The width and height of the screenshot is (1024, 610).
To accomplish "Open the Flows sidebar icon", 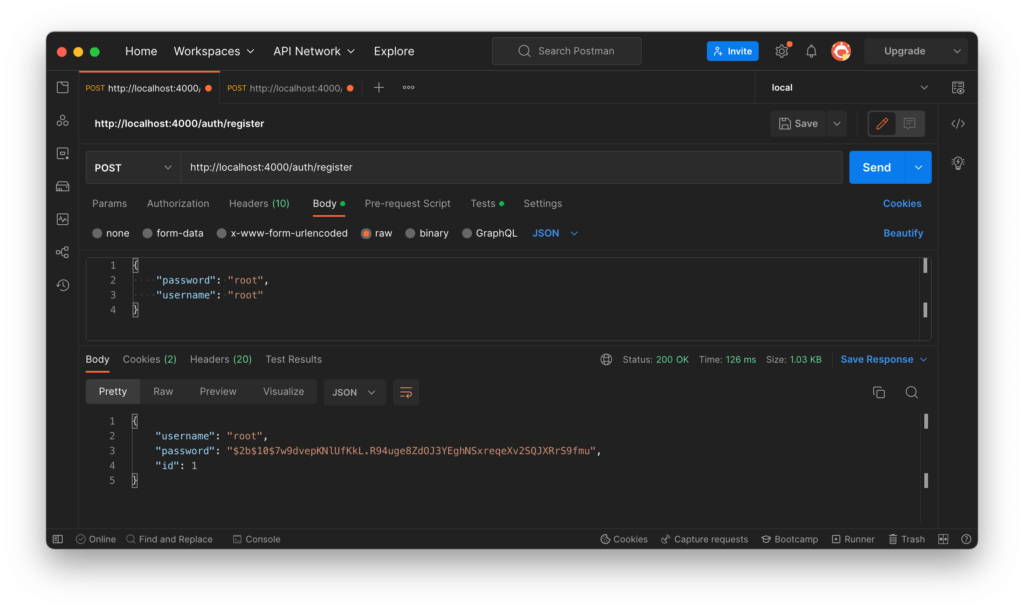I will 63,252.
